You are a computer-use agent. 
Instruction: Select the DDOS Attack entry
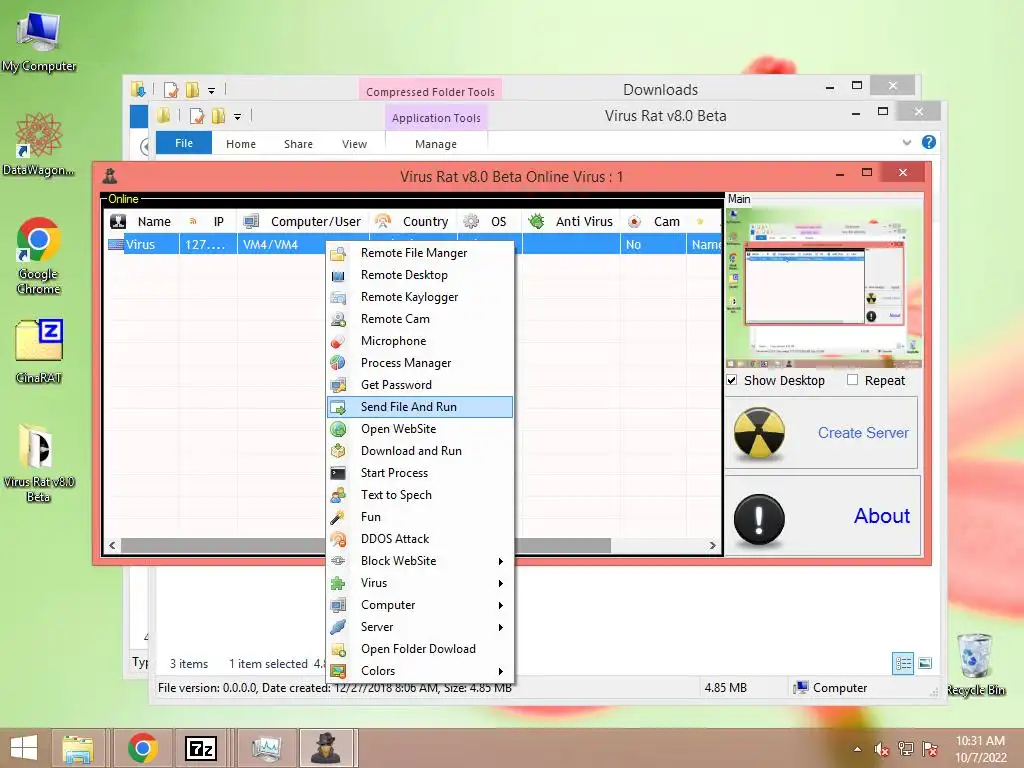coord(419,539)
